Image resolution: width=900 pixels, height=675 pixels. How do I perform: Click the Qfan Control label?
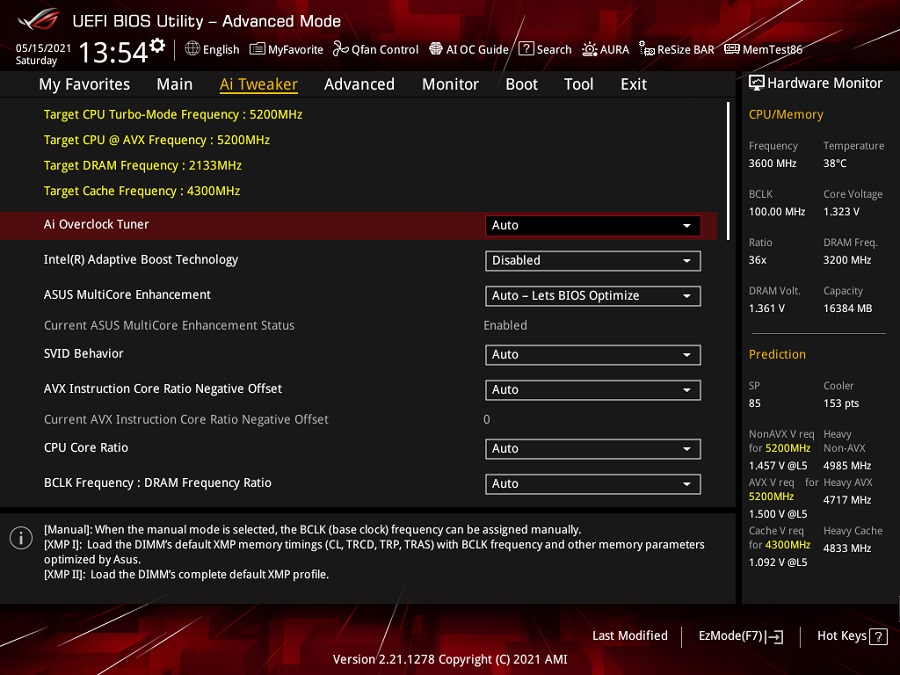(x=385, y=50)
